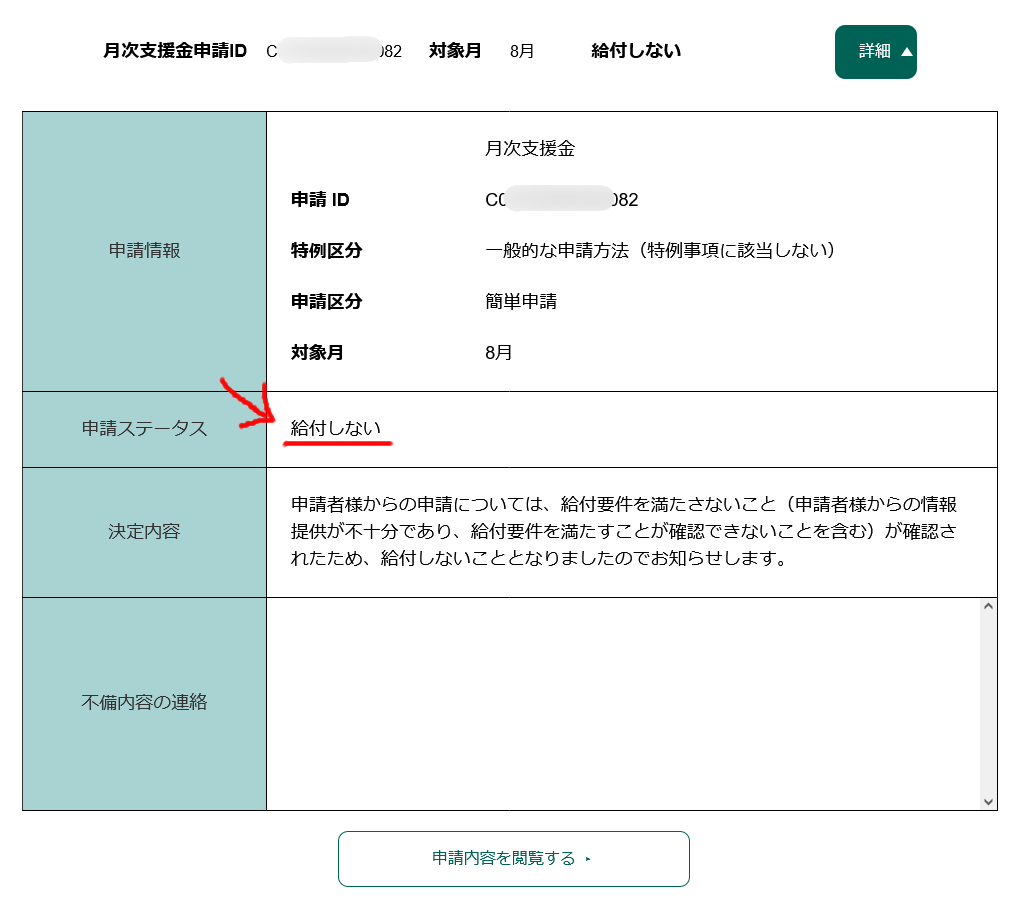Click the 対象月 label in the header
Viewport: 1018px width, 912px height.
point(455,51)
